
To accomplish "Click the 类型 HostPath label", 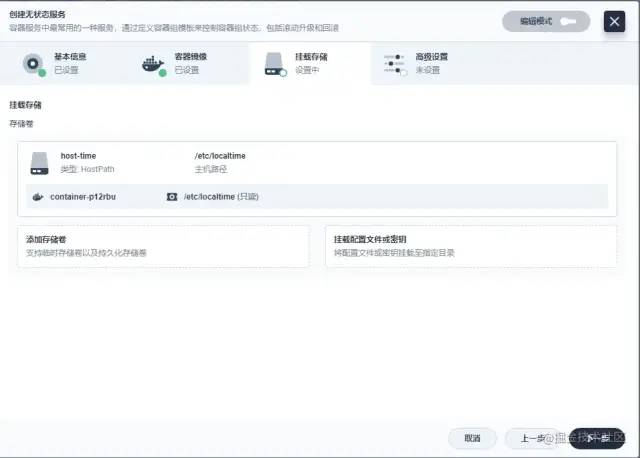I will [87, 169].
